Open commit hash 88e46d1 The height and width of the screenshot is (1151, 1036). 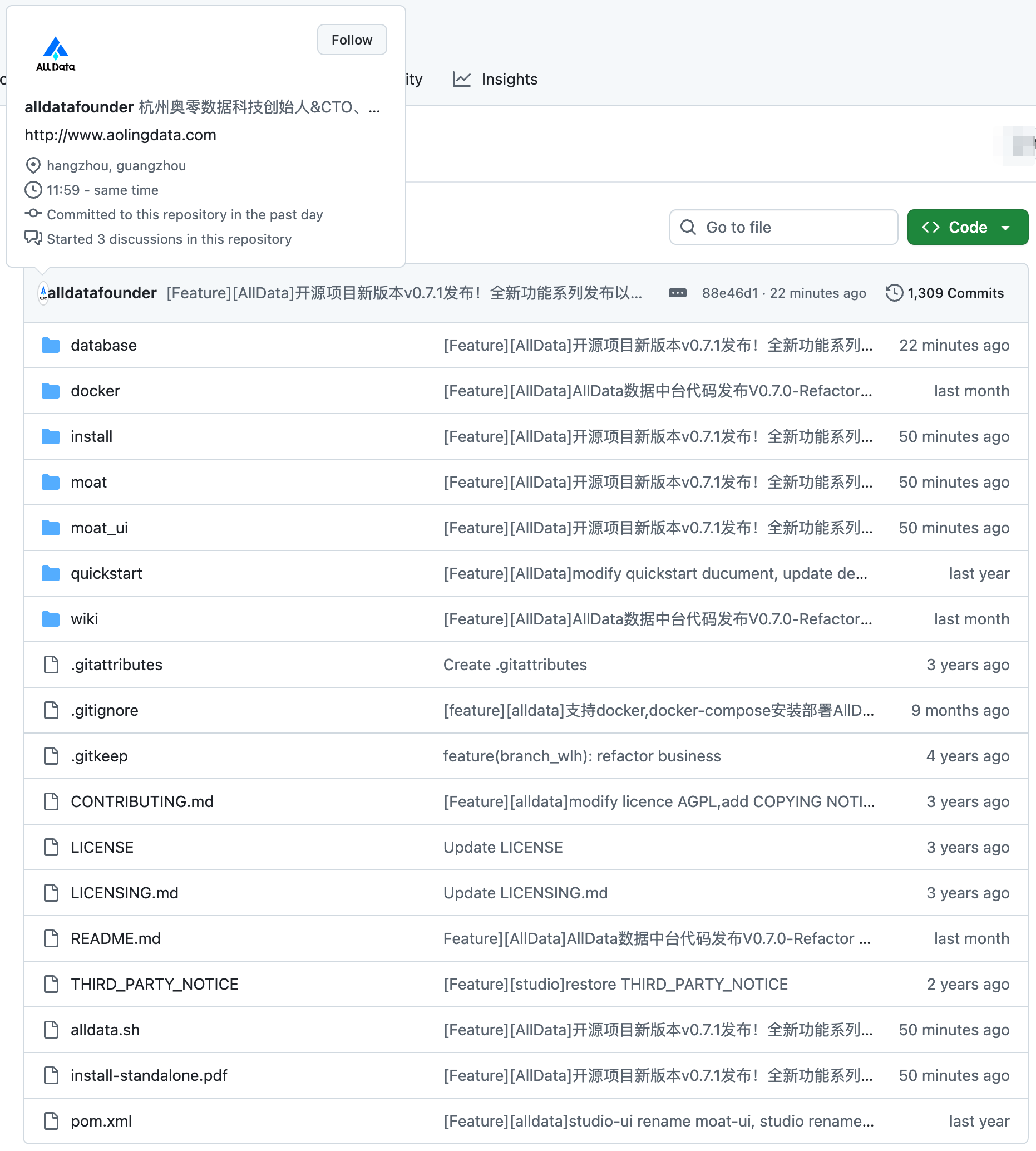(730, 293)
